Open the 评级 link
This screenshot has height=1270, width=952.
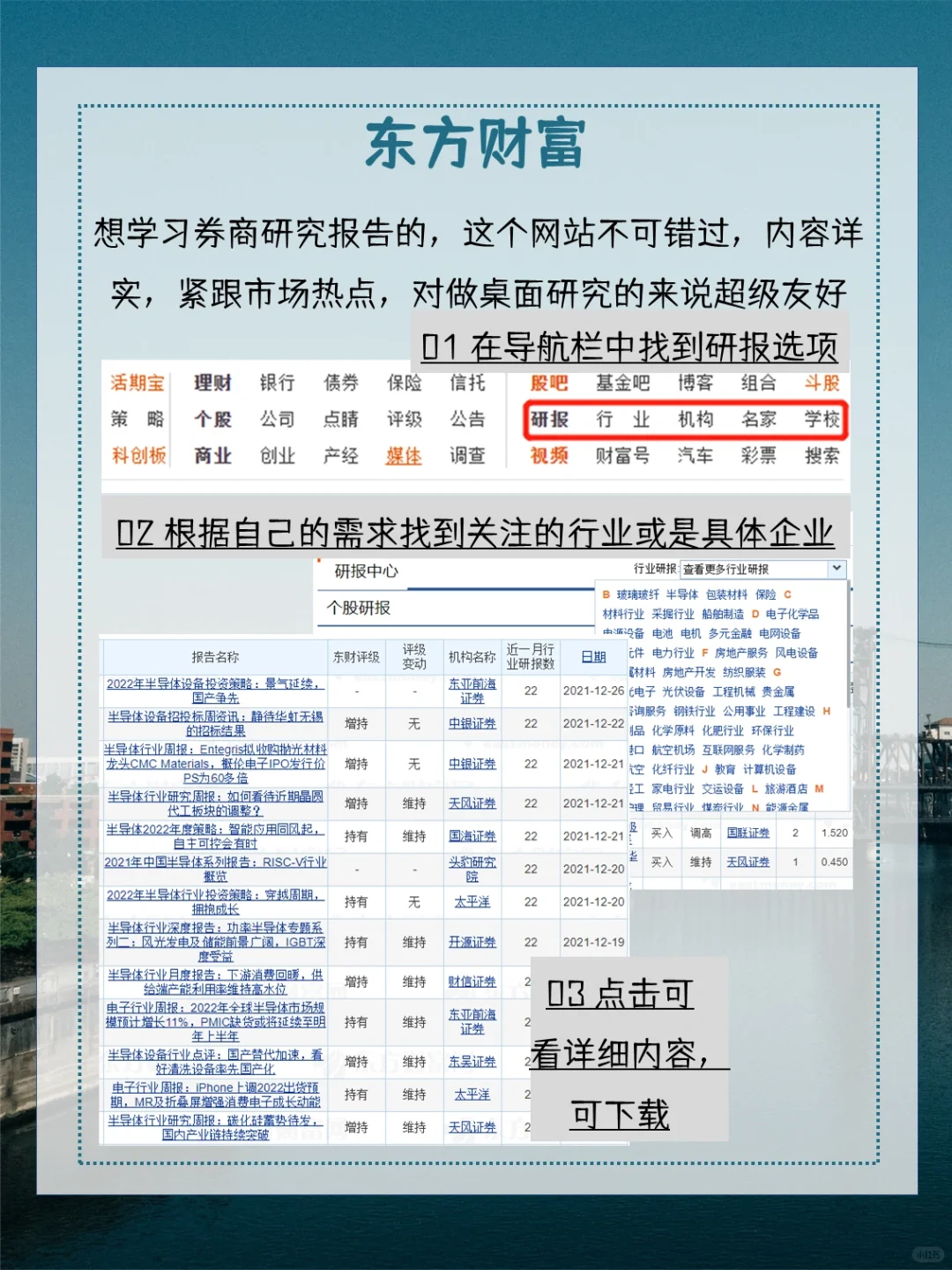(x=404, y=420)
